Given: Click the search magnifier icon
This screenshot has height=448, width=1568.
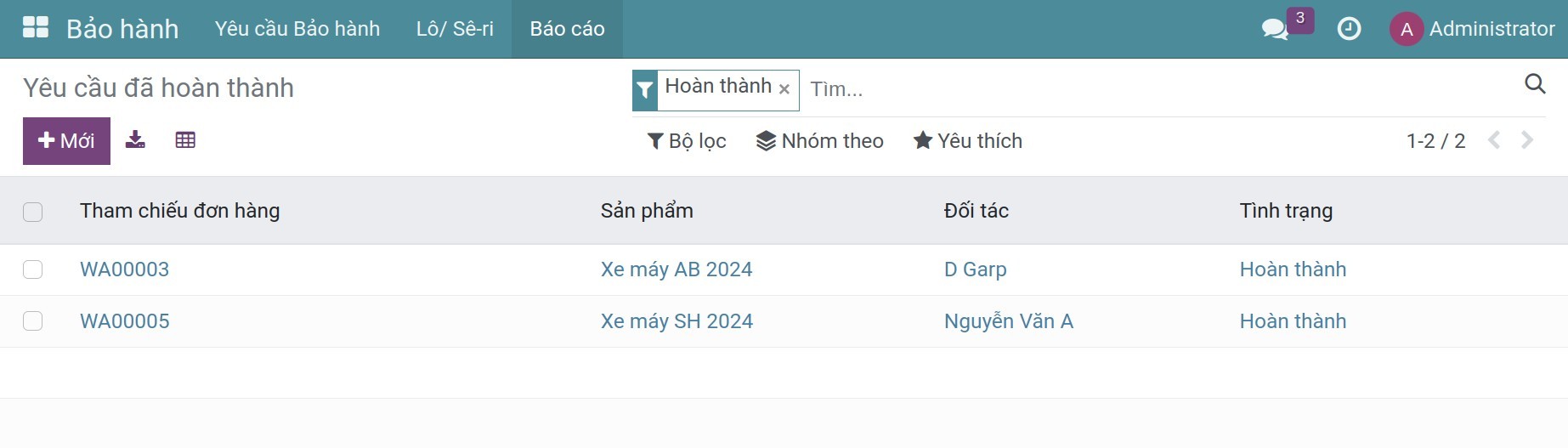Looking at the screenshot, I should tap(1535, 84).
